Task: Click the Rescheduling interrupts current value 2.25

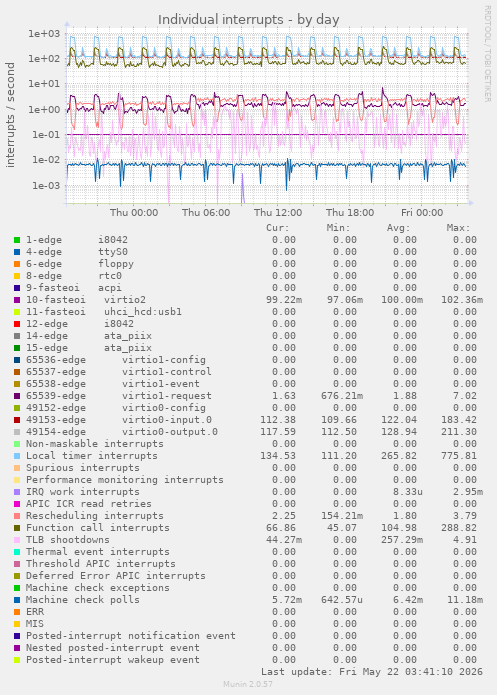Action: click(284, 516)
